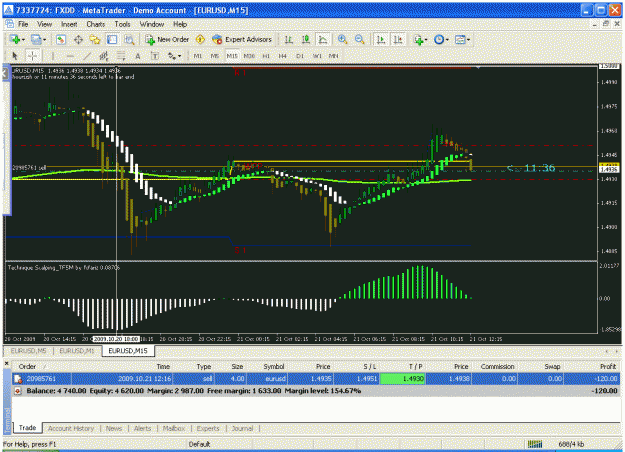The height and width of the screenshot is (452, 625).
Task: Close the Terminal panel with its x
Action: click(6, 363)
